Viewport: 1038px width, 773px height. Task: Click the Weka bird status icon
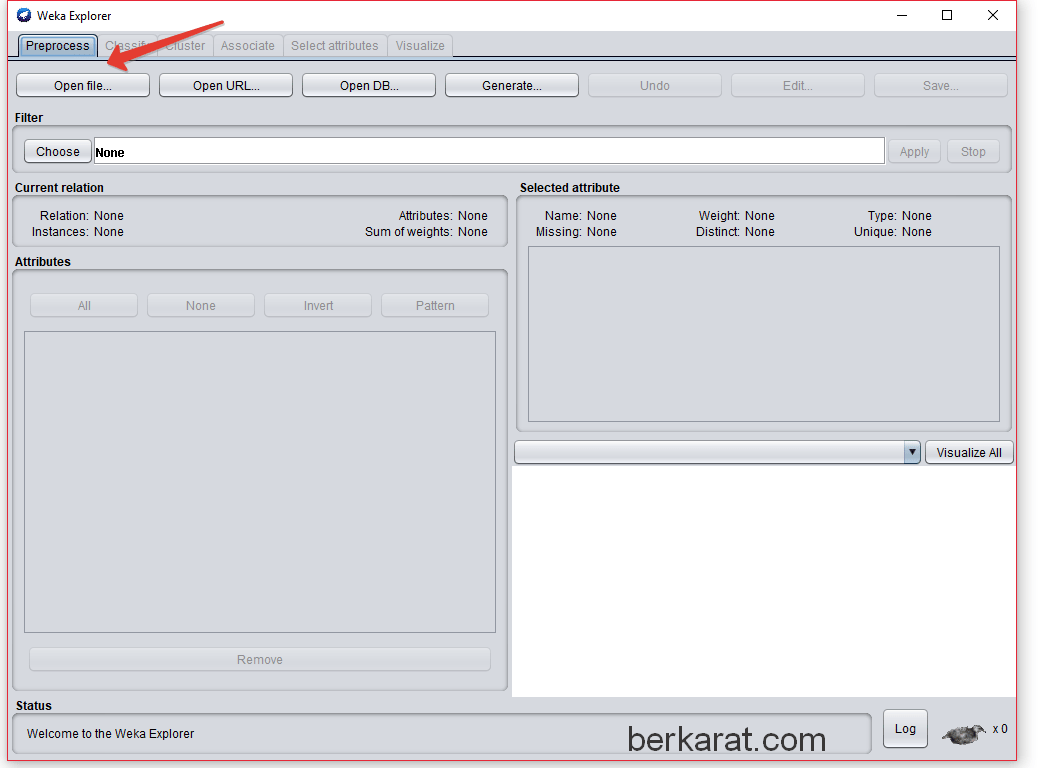(963, 733)
